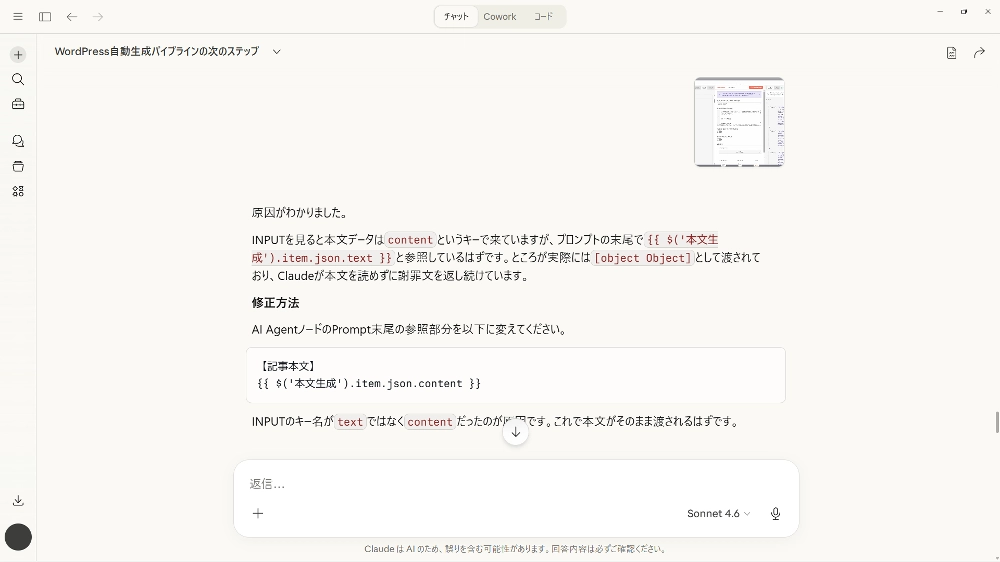Open the search magnifier in the sidebar
Image resolution: width=1000 pixels, height=562 pixels.
point(18,79)
